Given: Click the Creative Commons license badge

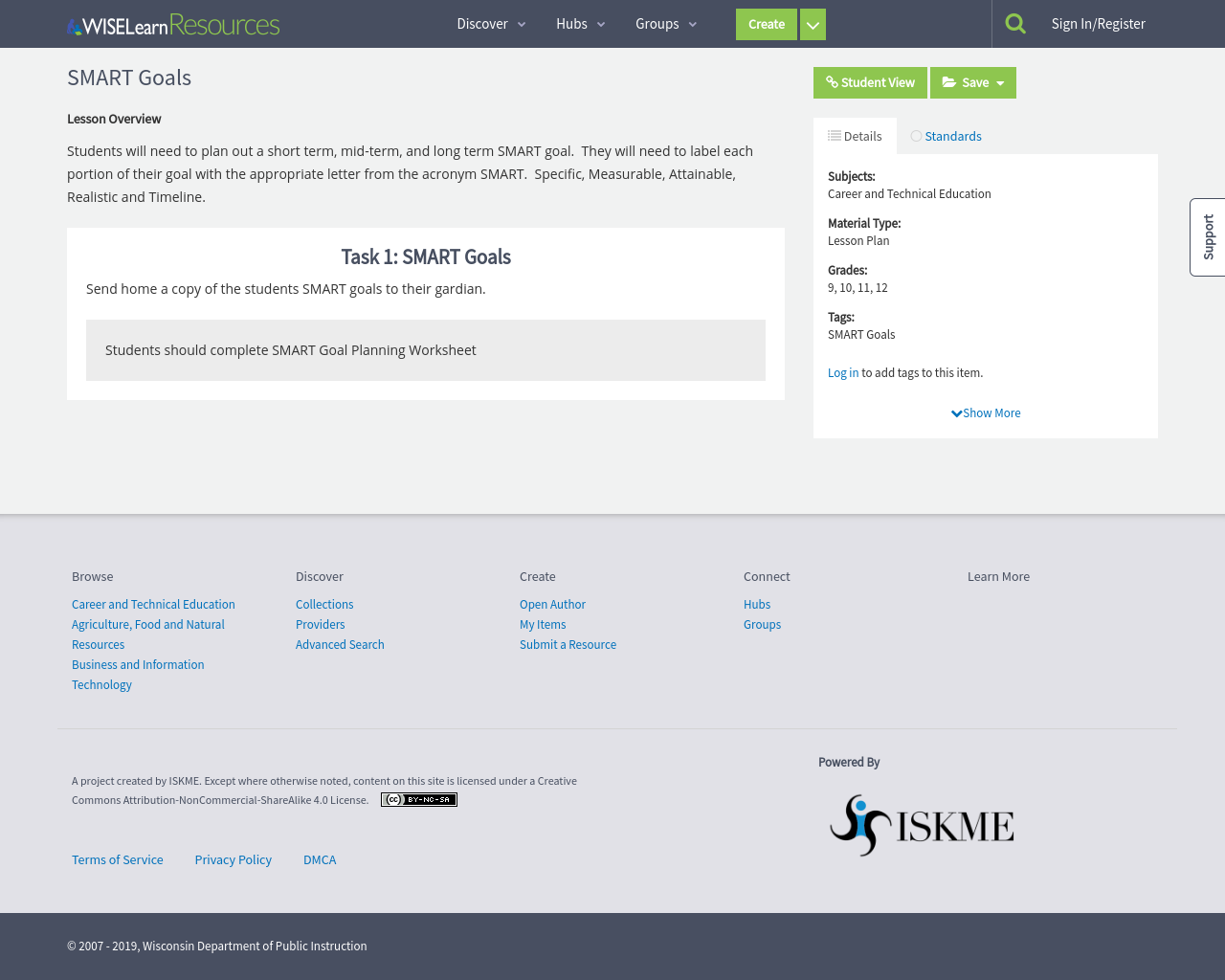Looking at the screenshot, I should point(418,798).
